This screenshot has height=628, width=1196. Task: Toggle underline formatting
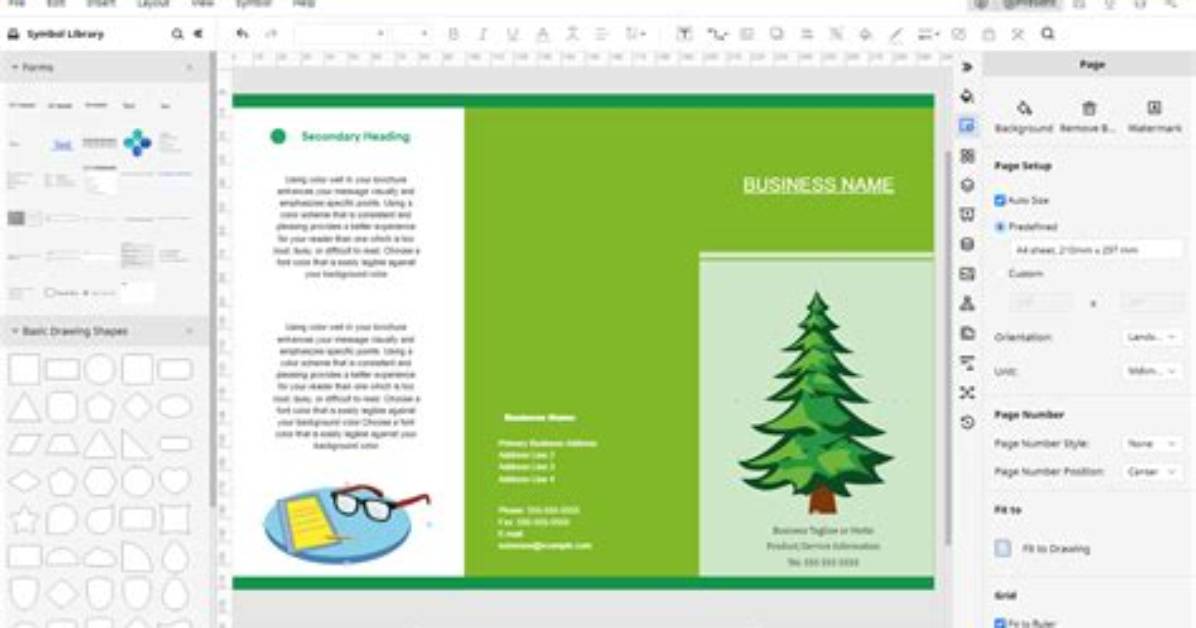[x=512, y=34]
